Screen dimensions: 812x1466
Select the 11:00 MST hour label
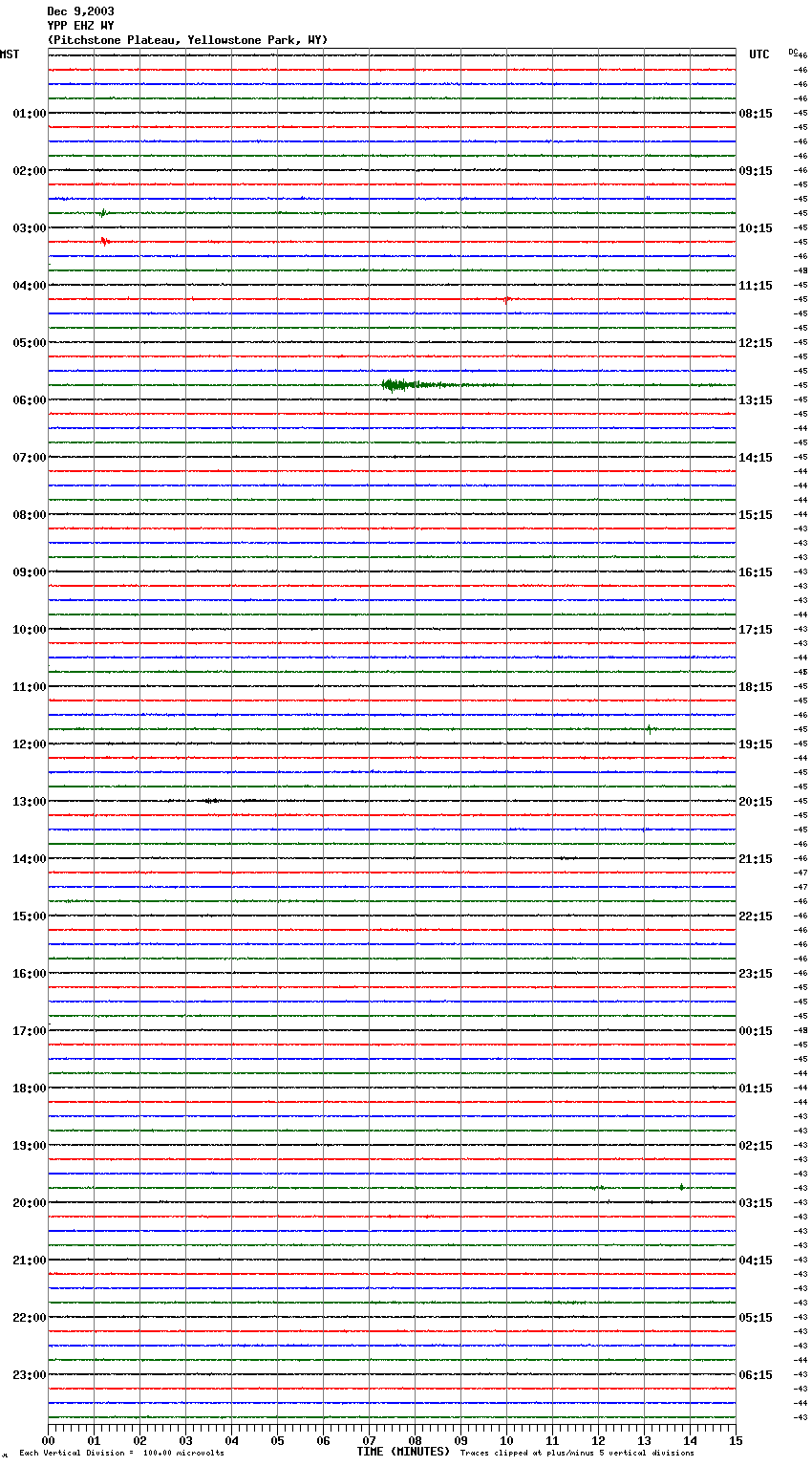[30, 687]
